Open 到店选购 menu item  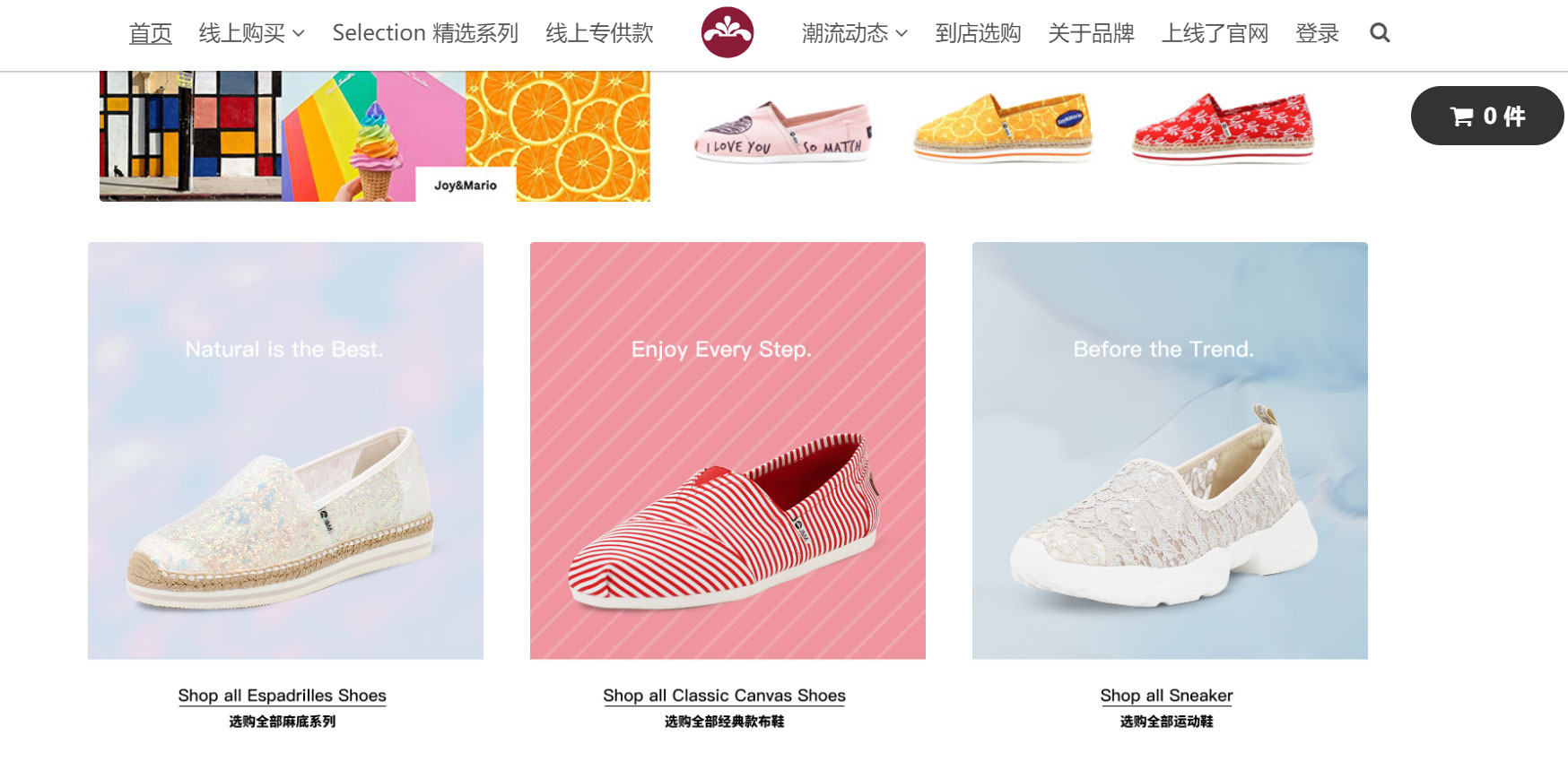(978, 33)
